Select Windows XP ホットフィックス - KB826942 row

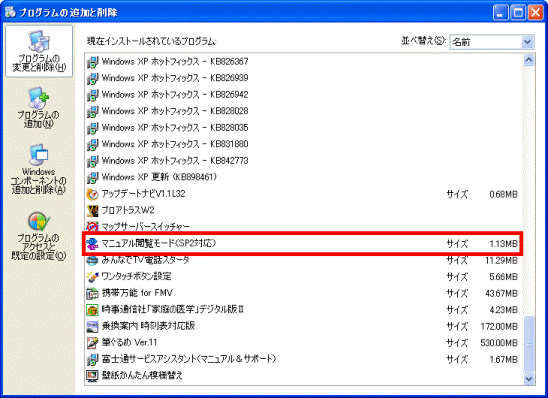click(x=303, y=95)
